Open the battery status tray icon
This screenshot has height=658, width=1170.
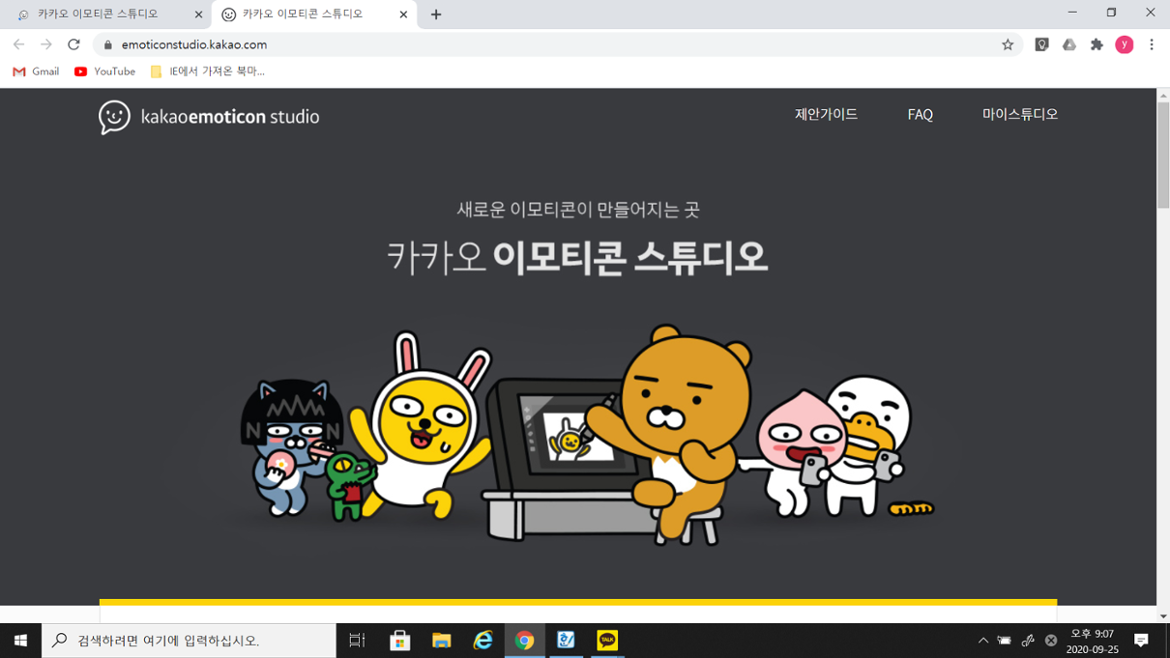tap(1004, 640)
